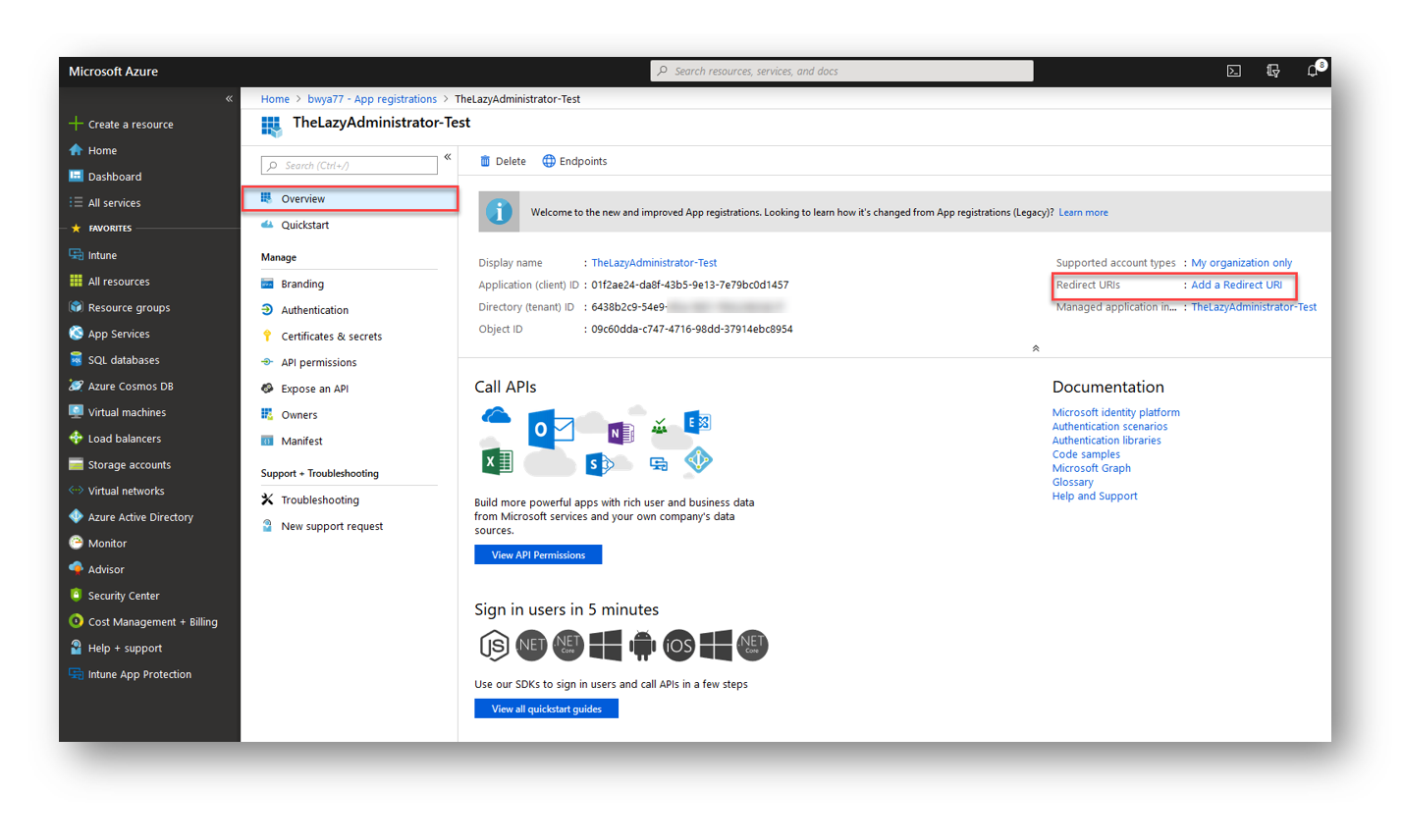
Task: Click Create a resource plus icon
Action: [x=76, y=124]
